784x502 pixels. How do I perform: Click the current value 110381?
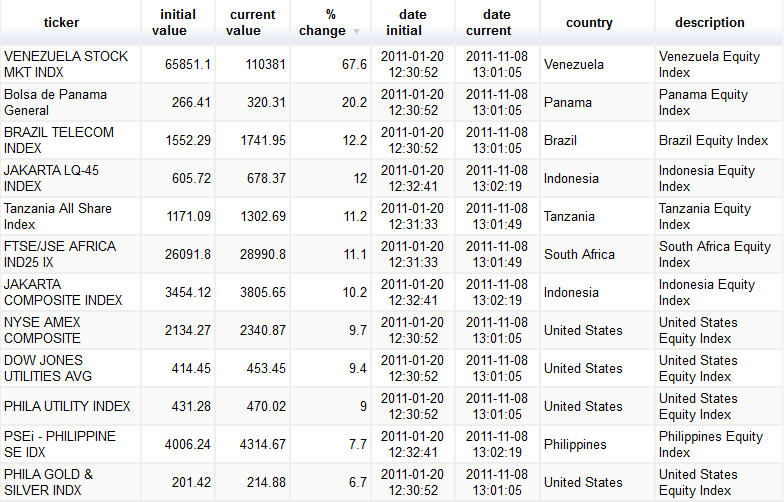pyautogui.click(x=266, y=64)
